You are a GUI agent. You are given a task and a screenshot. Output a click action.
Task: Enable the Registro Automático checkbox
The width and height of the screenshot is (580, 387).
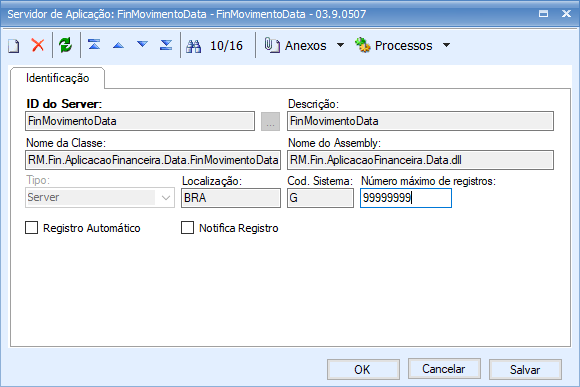pos(31,228)
